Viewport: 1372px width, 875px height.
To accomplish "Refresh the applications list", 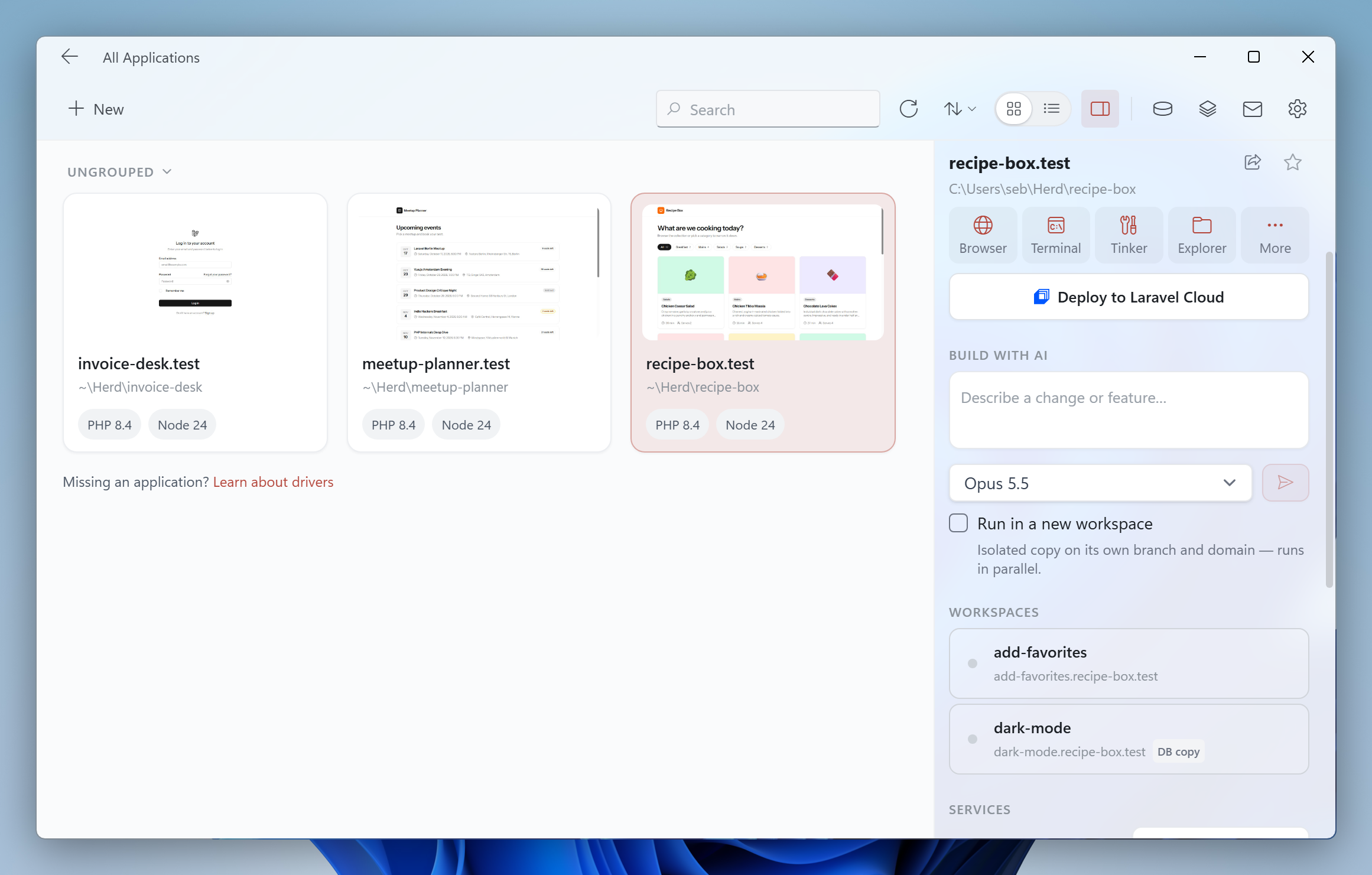I will coord(908,109).
